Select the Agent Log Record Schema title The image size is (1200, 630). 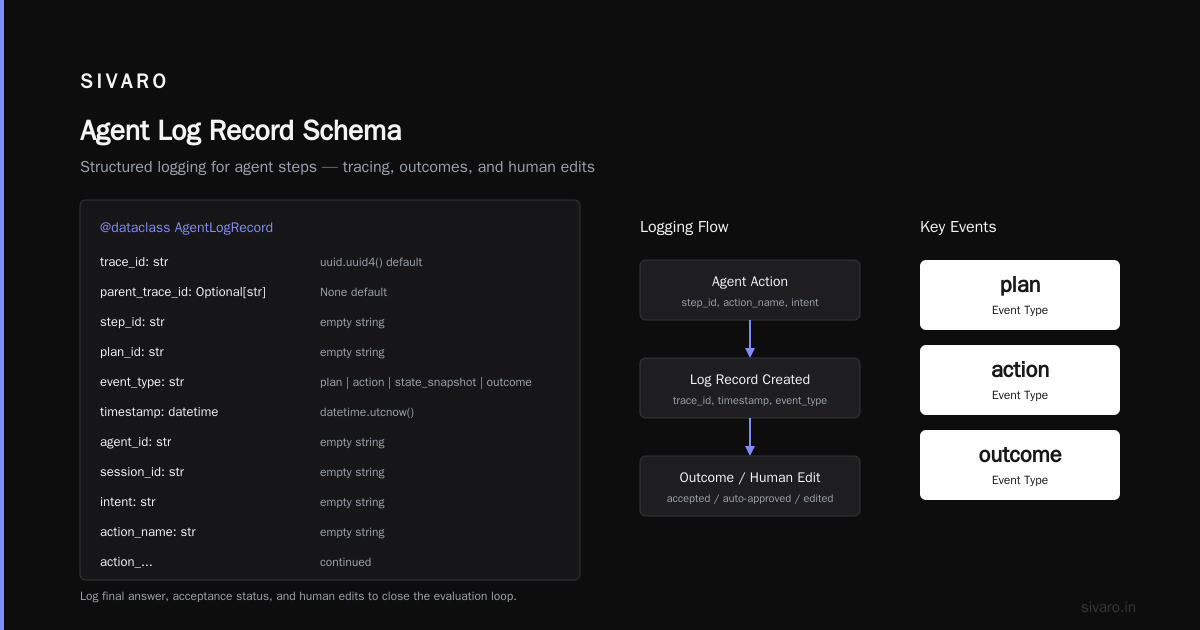click(x=241, y=131)
